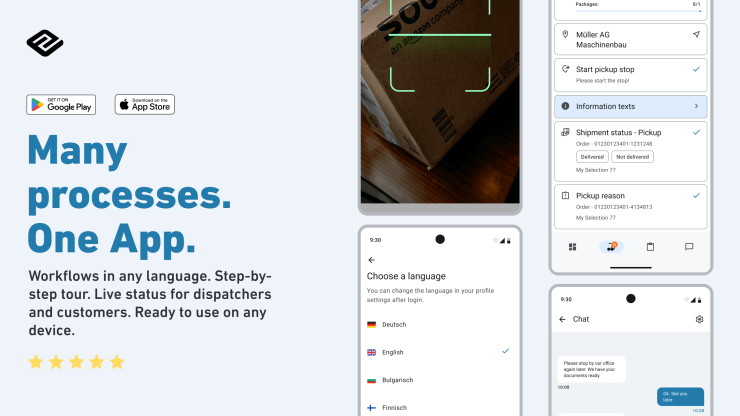The height and width of the screenshot is (416, 740).
Task: Click the Müller AG Maschinenbau address text
Action: pyautogui.click(x=601, y=40)
